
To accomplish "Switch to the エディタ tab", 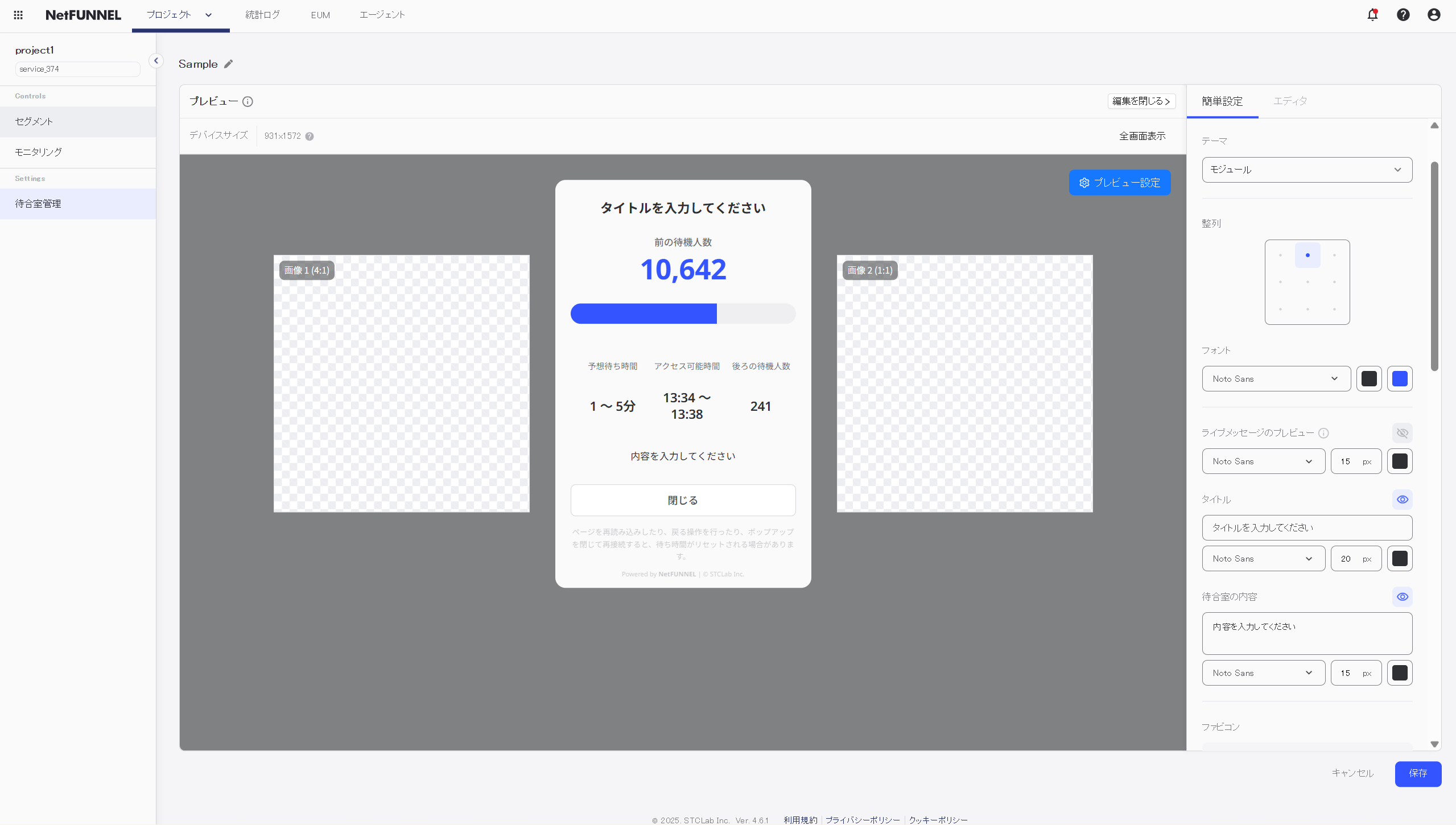I will tap(1290, 101).
